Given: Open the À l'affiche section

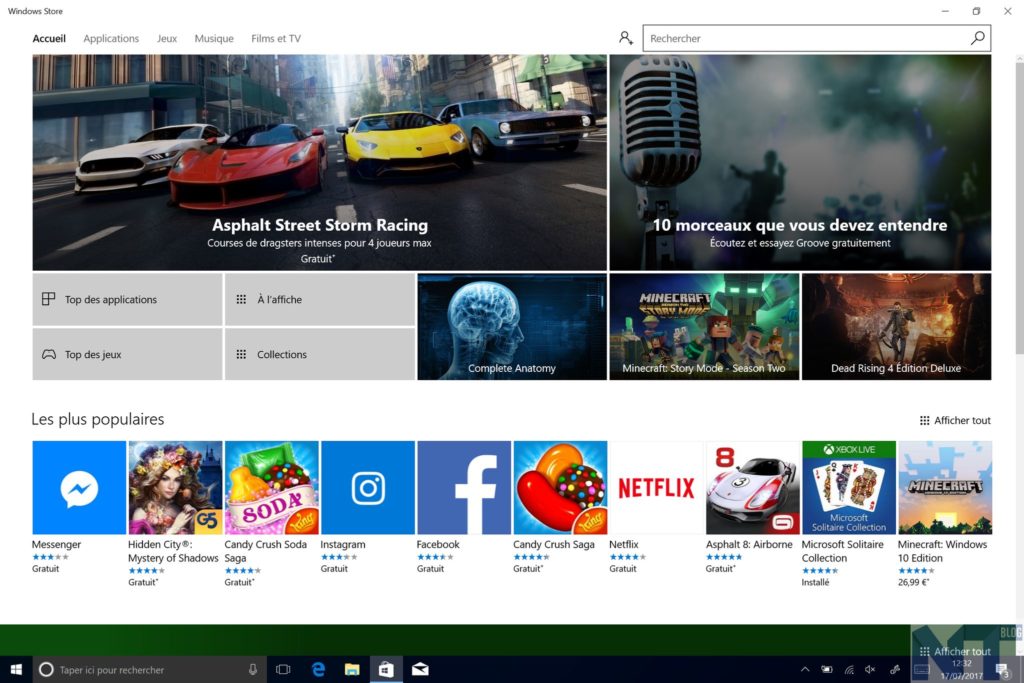Looking at the screenshot, I should 320,299.
